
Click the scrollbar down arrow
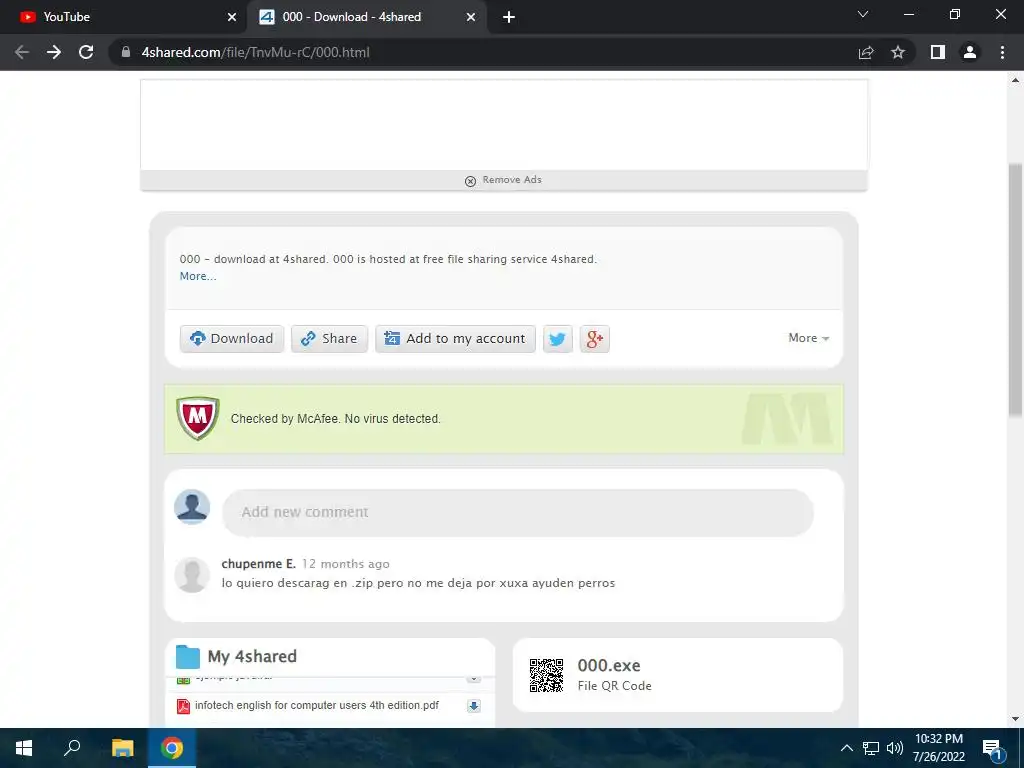tap(1016, 719)
